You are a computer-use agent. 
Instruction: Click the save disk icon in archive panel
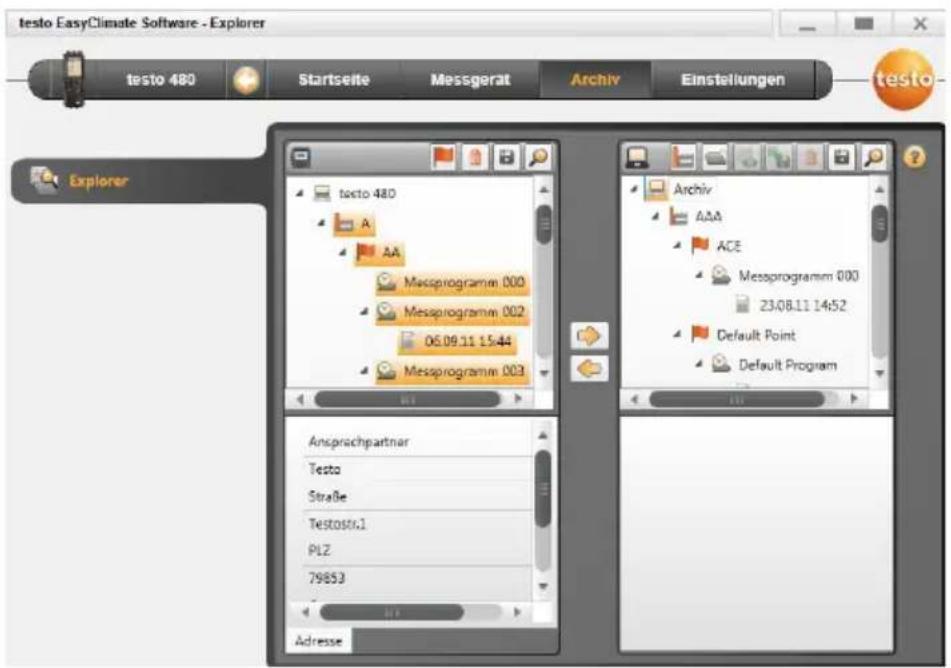tap(842, 158)
